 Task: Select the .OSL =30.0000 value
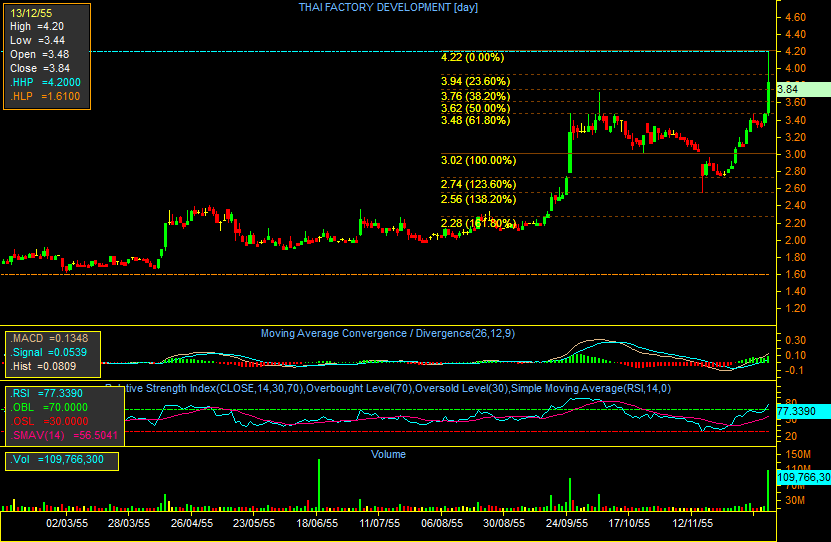[49, 421]
